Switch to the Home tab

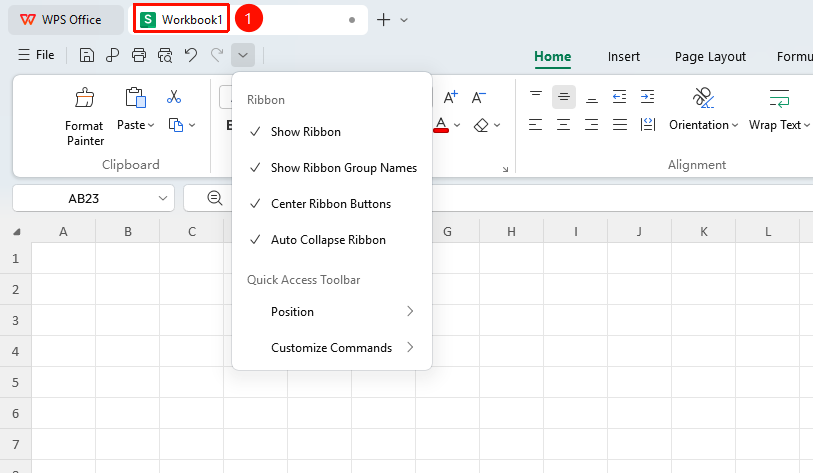pos(553,57)
